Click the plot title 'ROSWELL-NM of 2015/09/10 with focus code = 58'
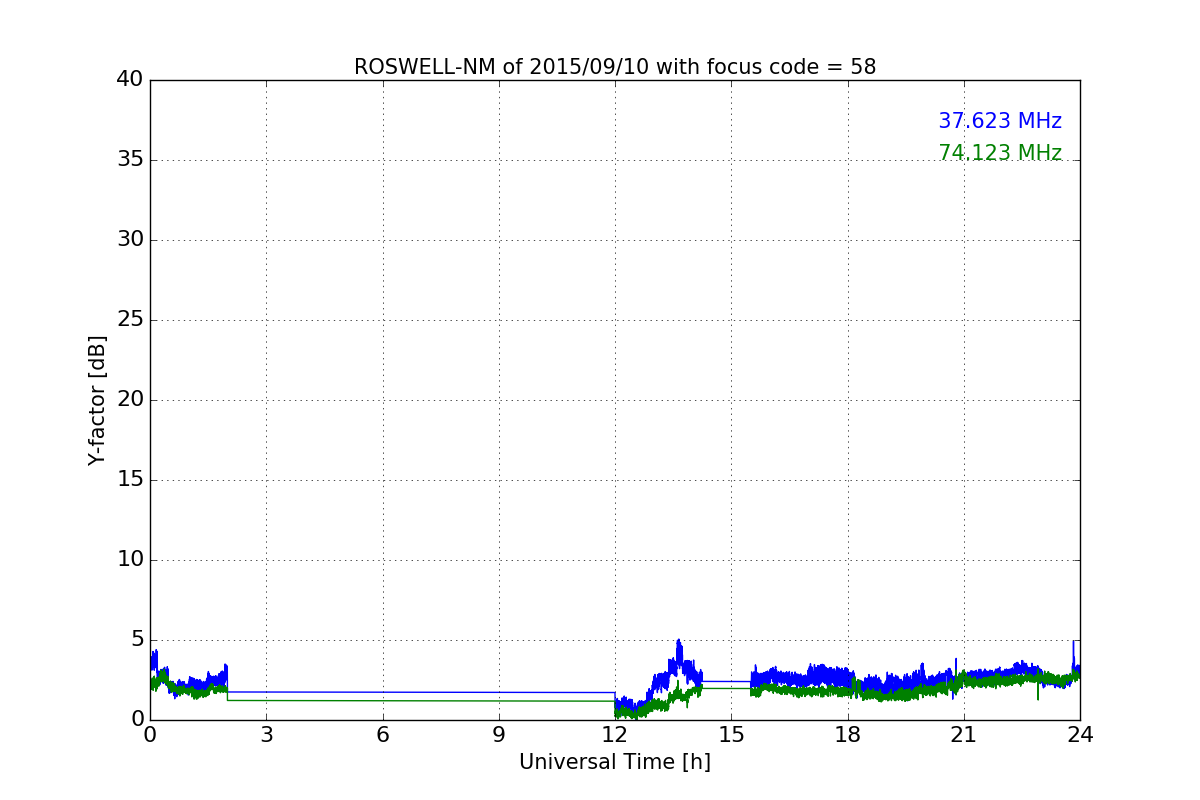This screenshot has width=1200, height=800. (615, 67)
